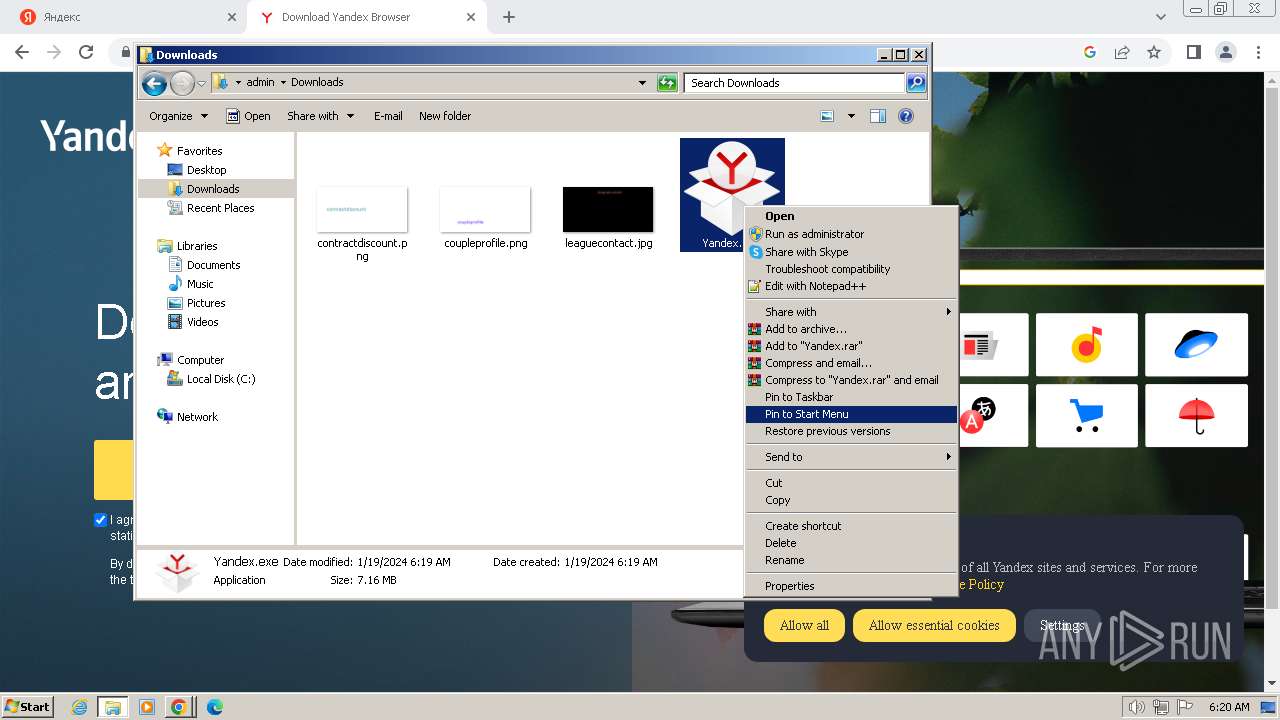
Task: Open cookie Settings button
Action: point(1062,625)
